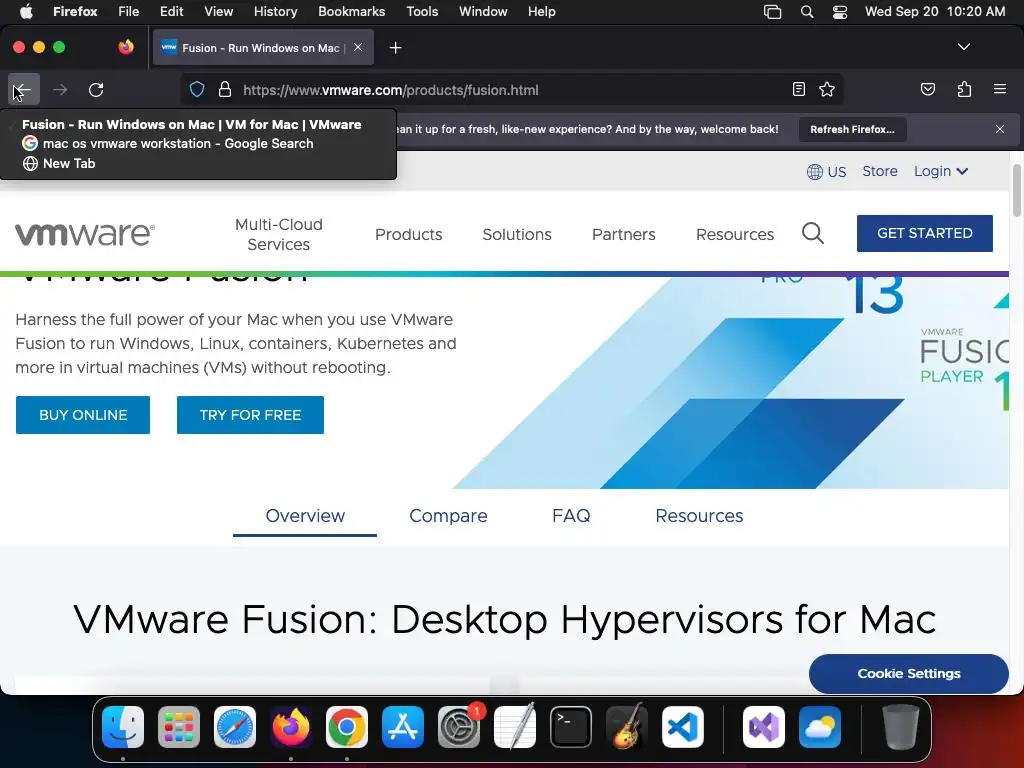Viewport: 1024px width, 768px height.
Task: Open the Solutions navigation menu
Action: pyautogui.click(x=517, y=234)
